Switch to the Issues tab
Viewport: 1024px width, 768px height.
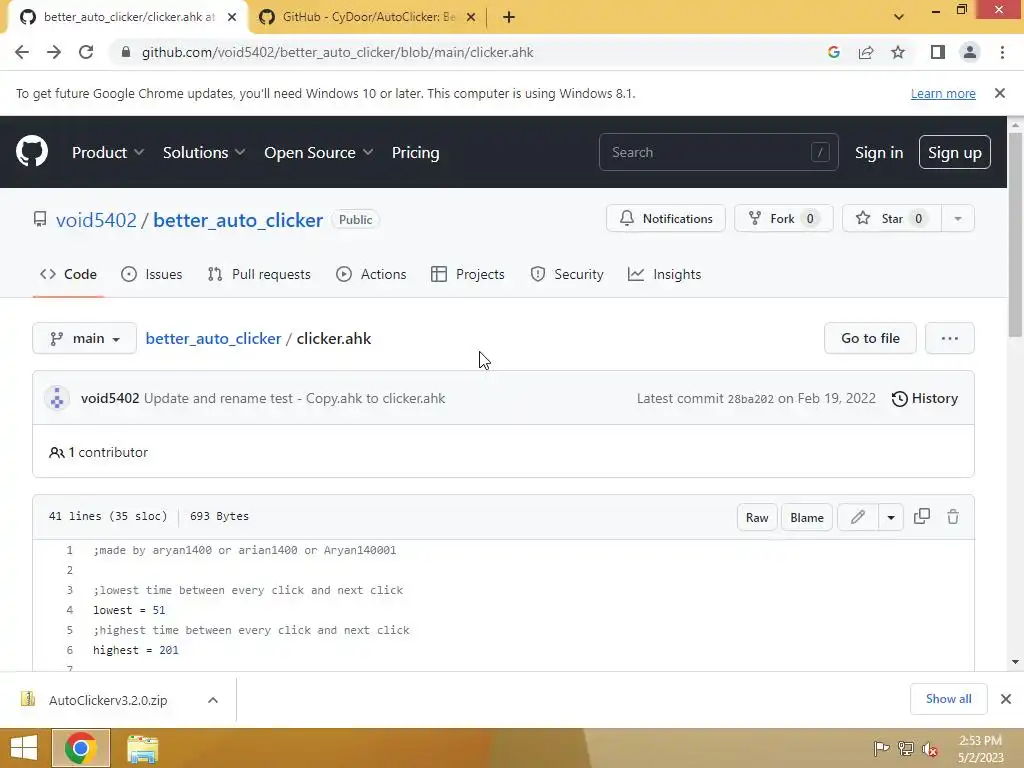click(152, 274)
